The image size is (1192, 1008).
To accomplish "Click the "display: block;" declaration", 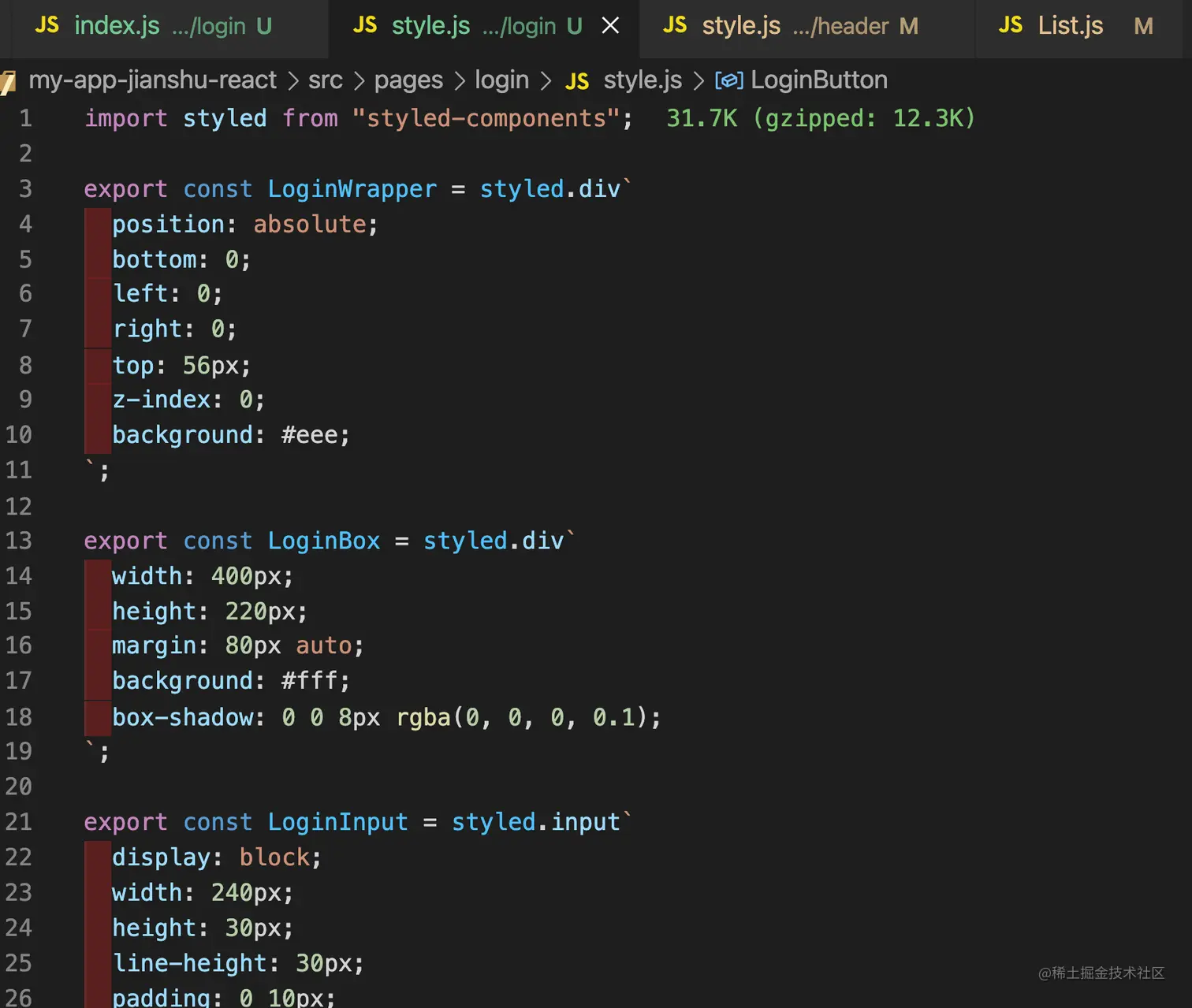I will (x=217, y=857).
